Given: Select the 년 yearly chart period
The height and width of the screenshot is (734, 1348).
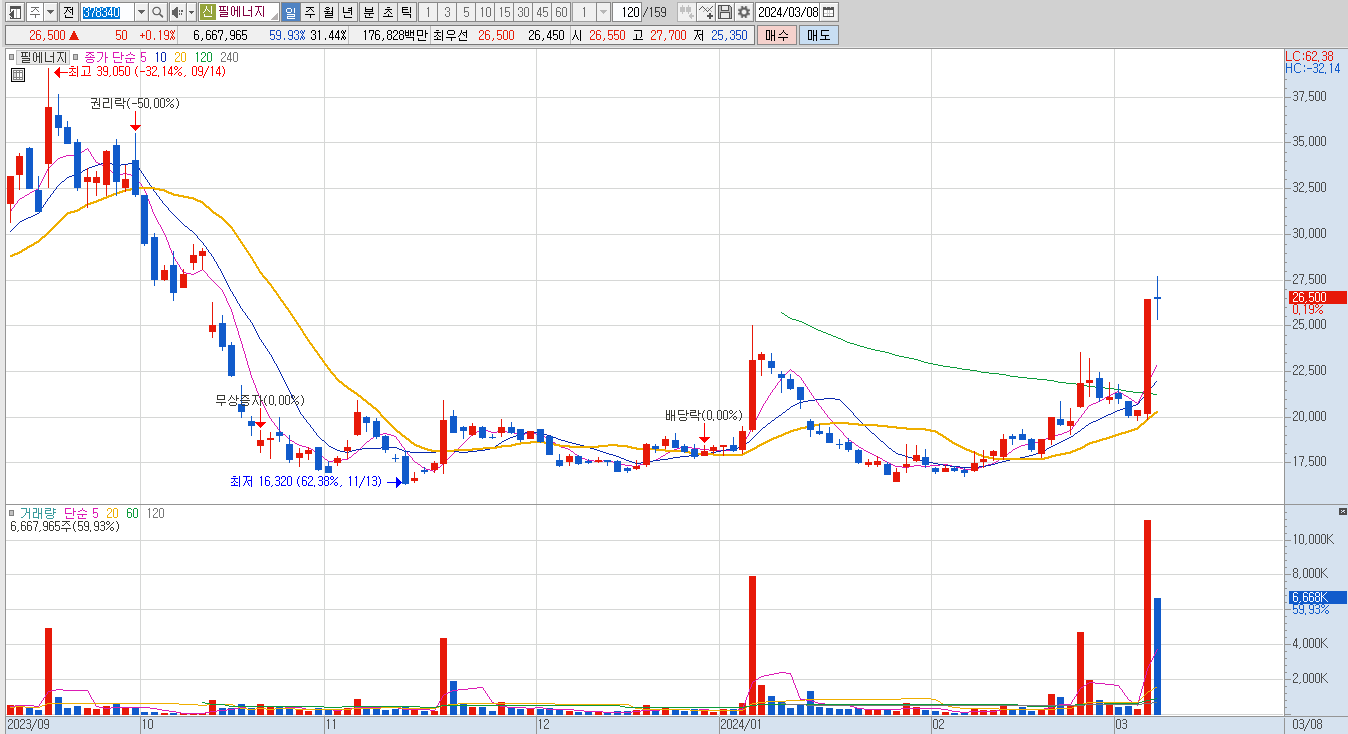Looking at the screenshot, I should [347, 12].
